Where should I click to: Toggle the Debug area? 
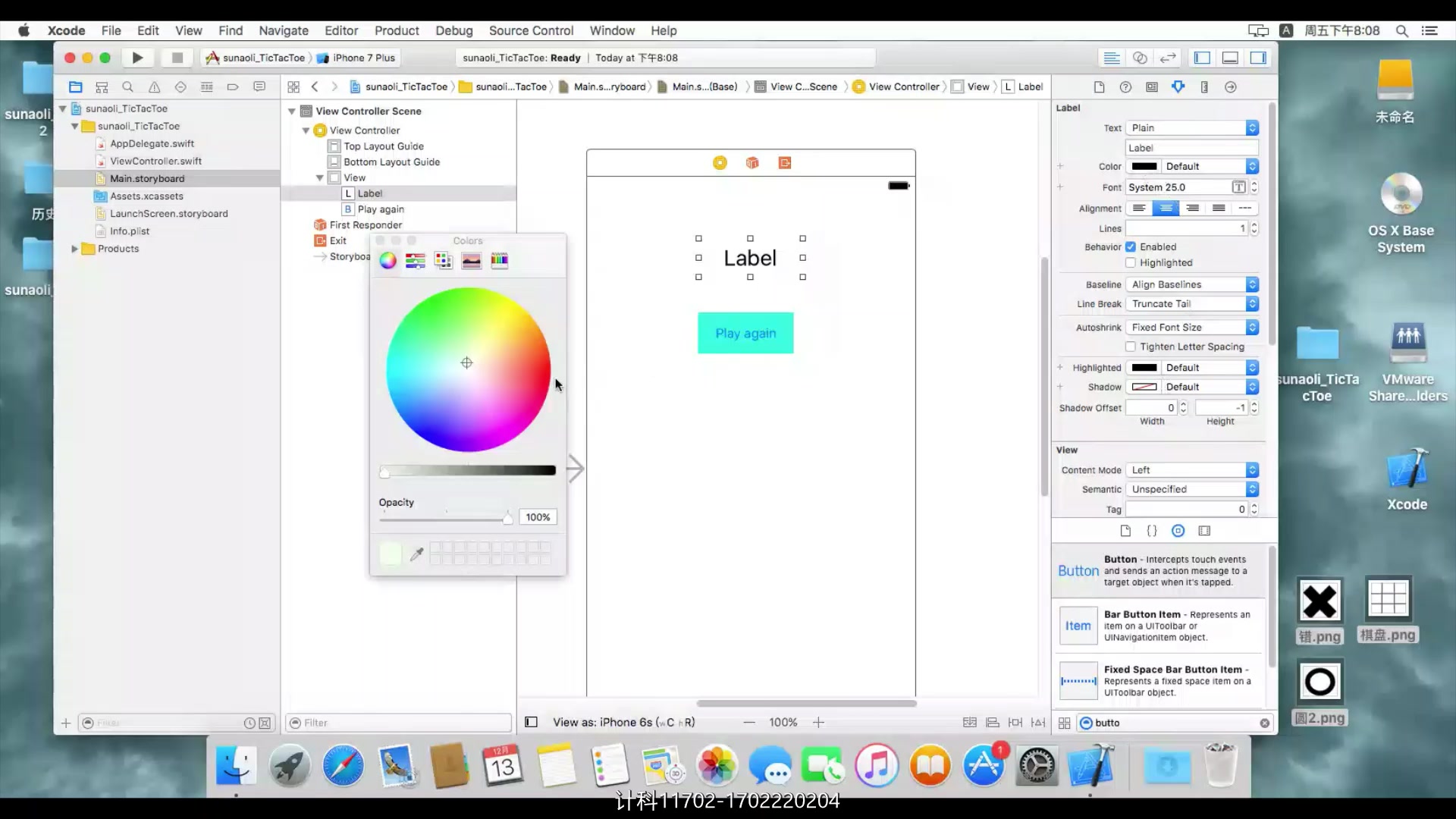click(x=1230, y=58)
